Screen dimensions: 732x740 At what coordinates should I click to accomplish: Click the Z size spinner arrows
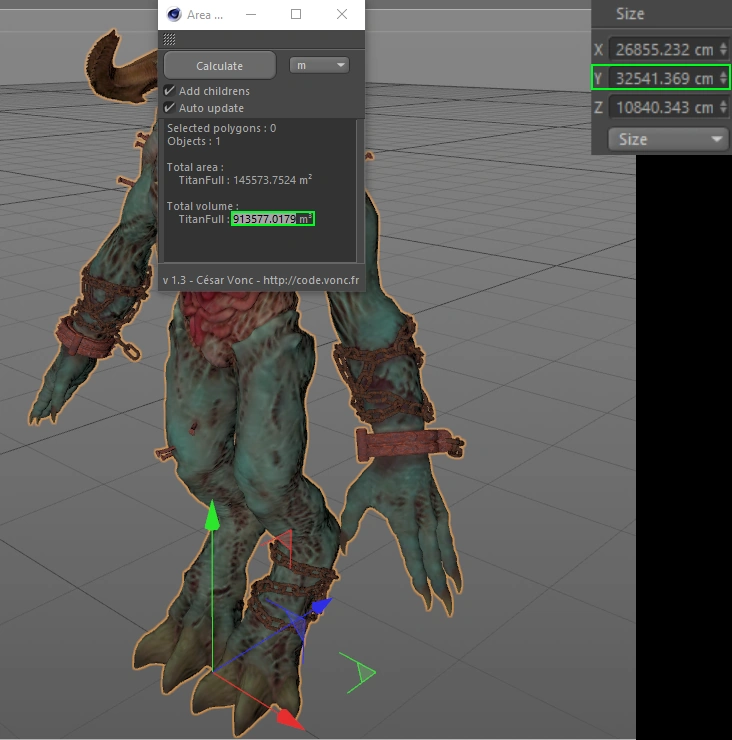[x=723, y=107]
